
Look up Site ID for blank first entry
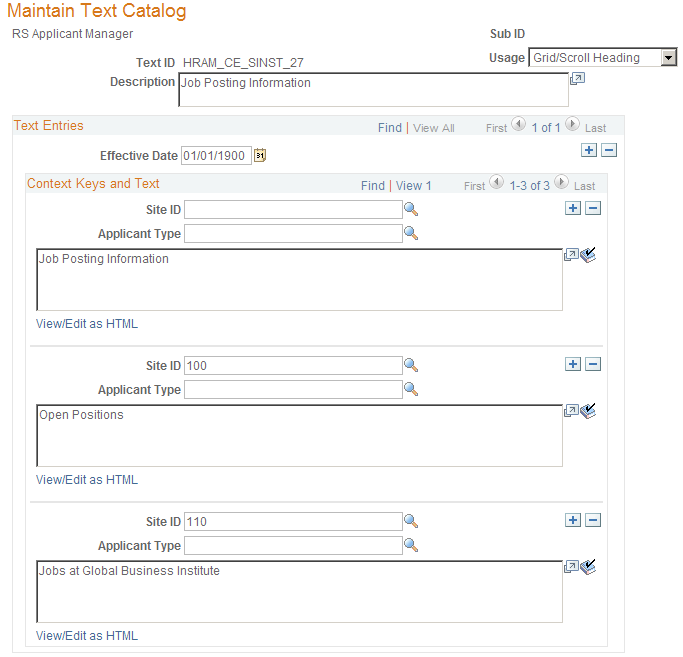[x=411, y=210]
